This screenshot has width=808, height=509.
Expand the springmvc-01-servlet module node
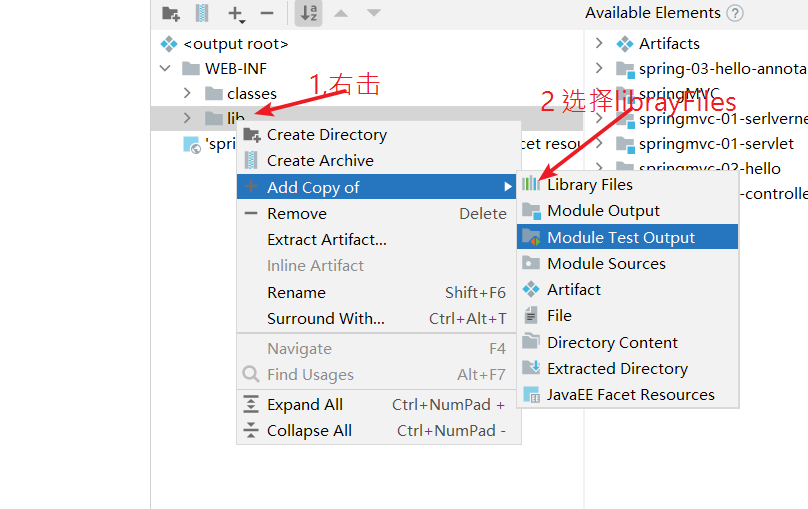click(x=599, y=143)
